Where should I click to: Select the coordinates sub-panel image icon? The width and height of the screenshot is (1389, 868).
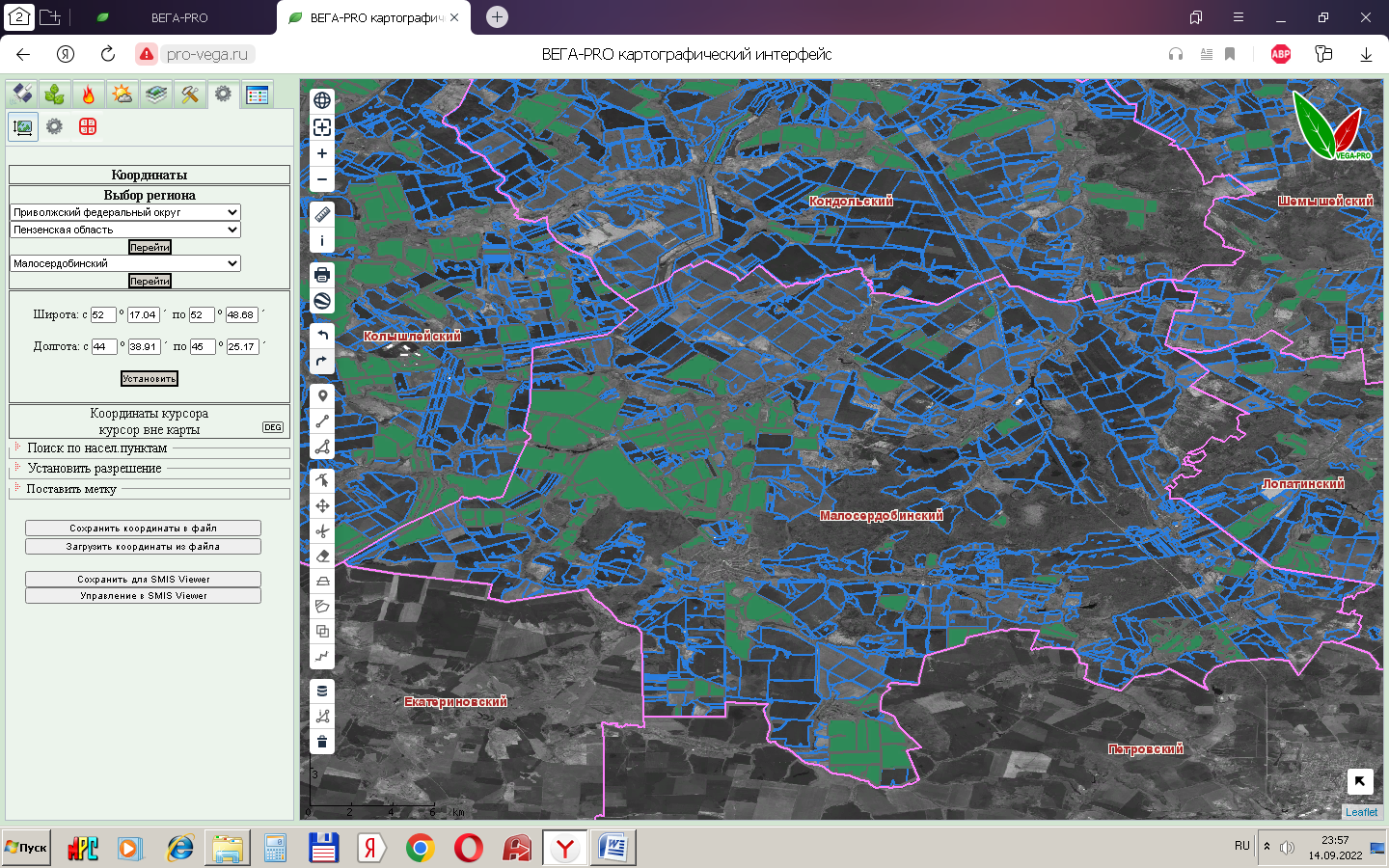click(23, 126)
